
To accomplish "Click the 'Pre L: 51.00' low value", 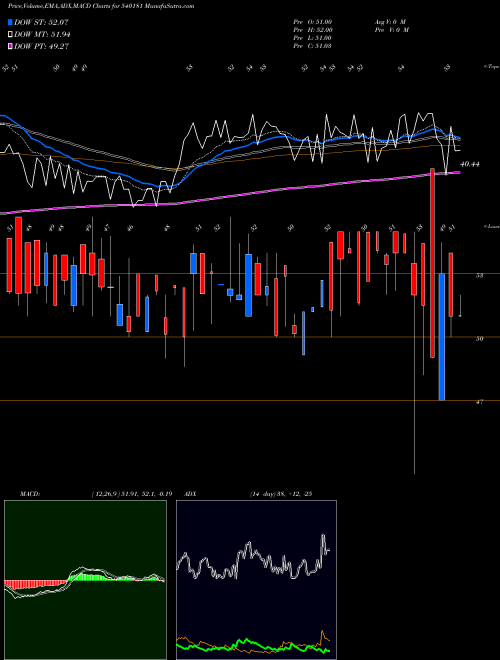I will pyautogui.click(x=313, y=38).
